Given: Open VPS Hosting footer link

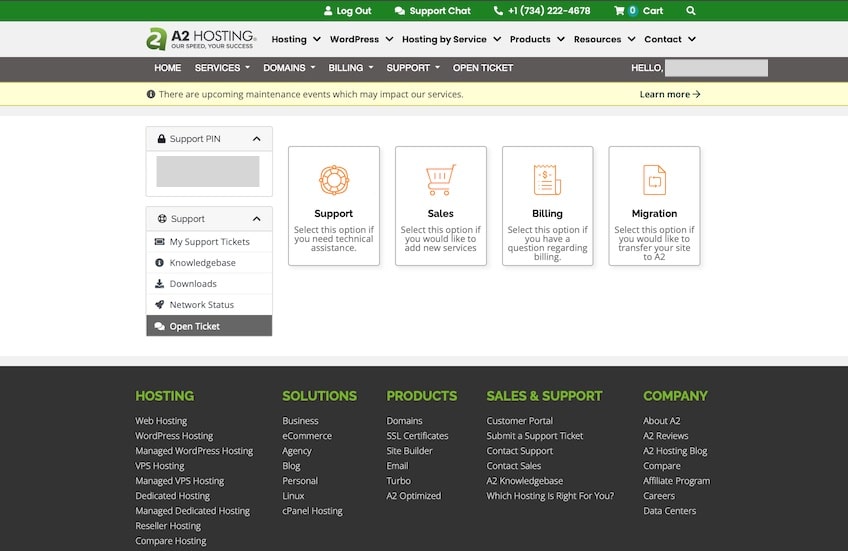Looking at the screenshot, I should click(160, 466).
